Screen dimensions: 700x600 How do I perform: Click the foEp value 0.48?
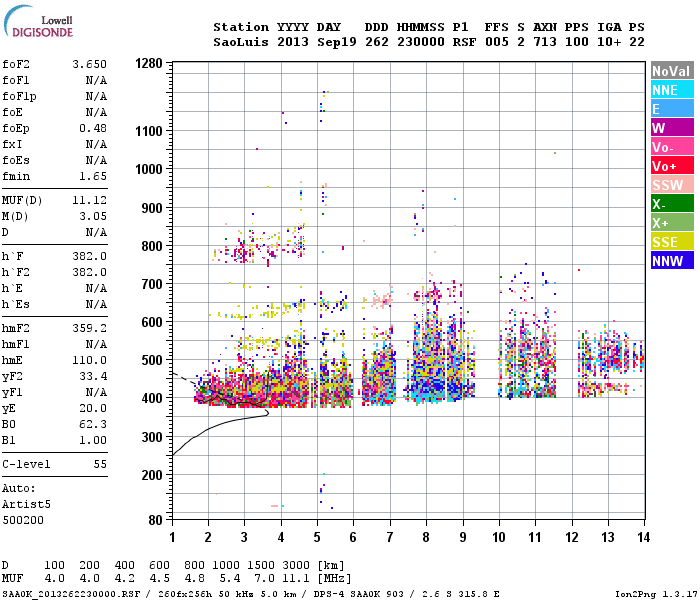coord(93,129)
